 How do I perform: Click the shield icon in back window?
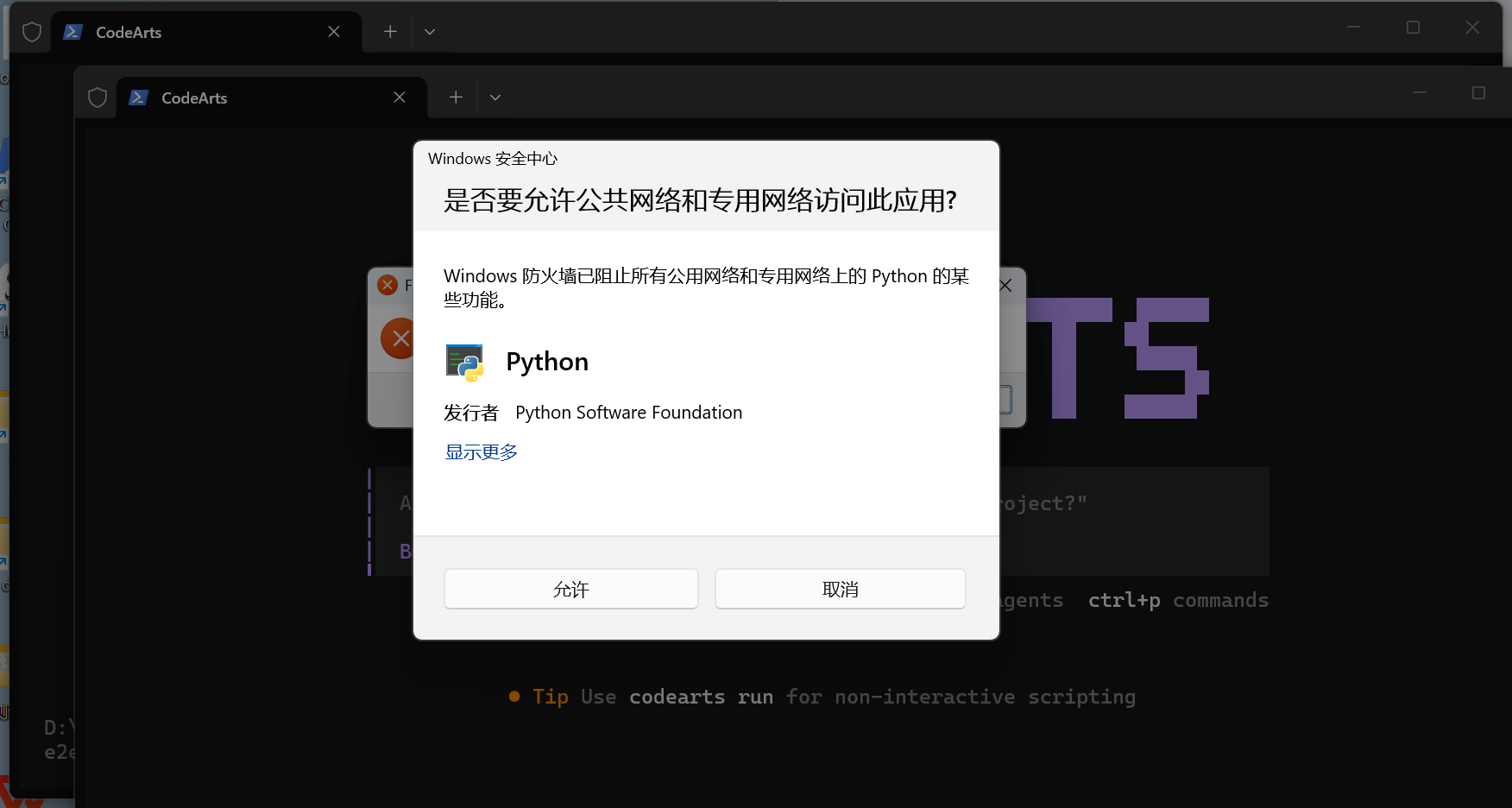(x=32, y=32)
